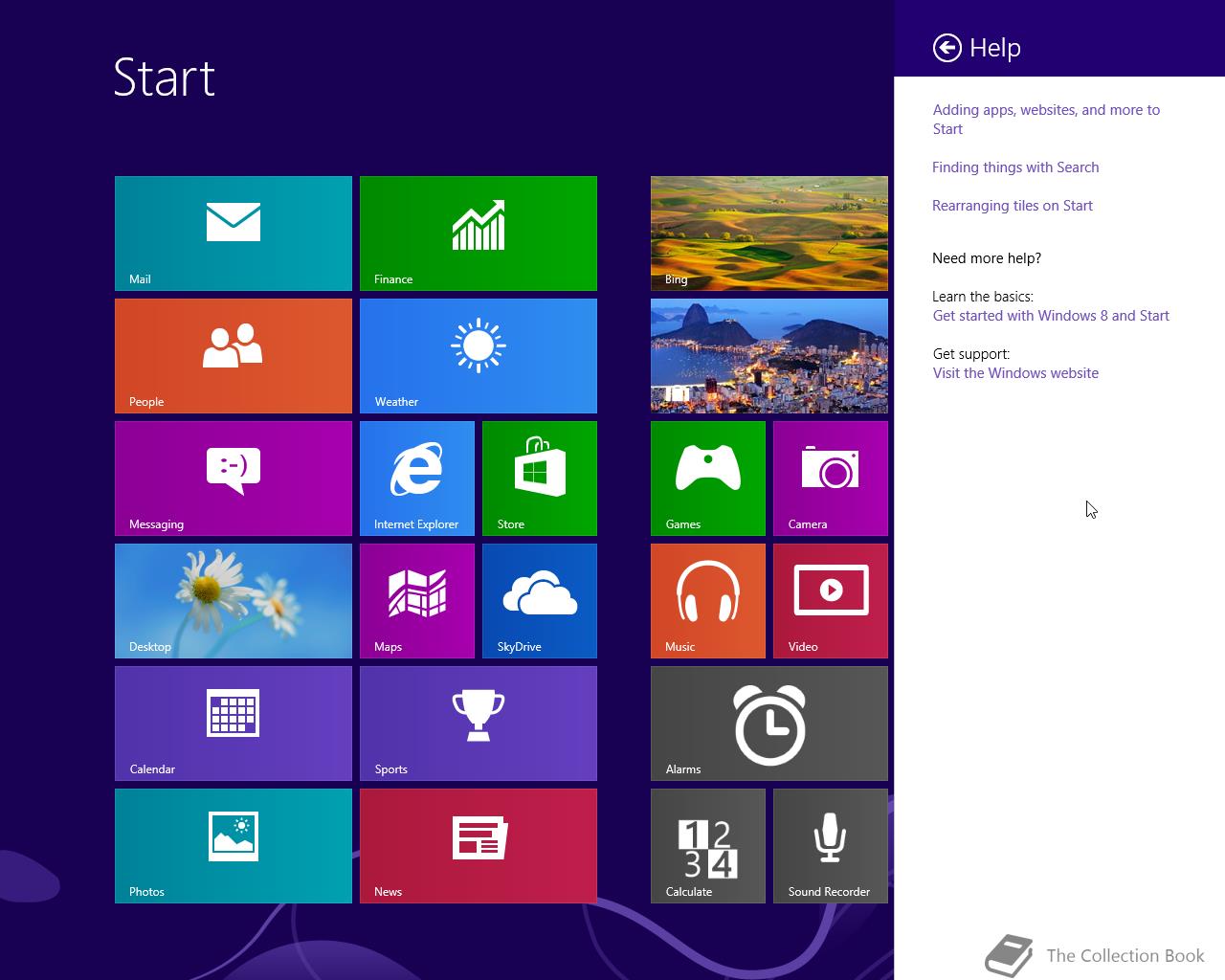Open the city nightscape travel tile
Screen dimensions: 1225x980
pyautogui.click(x=769, y=356)
